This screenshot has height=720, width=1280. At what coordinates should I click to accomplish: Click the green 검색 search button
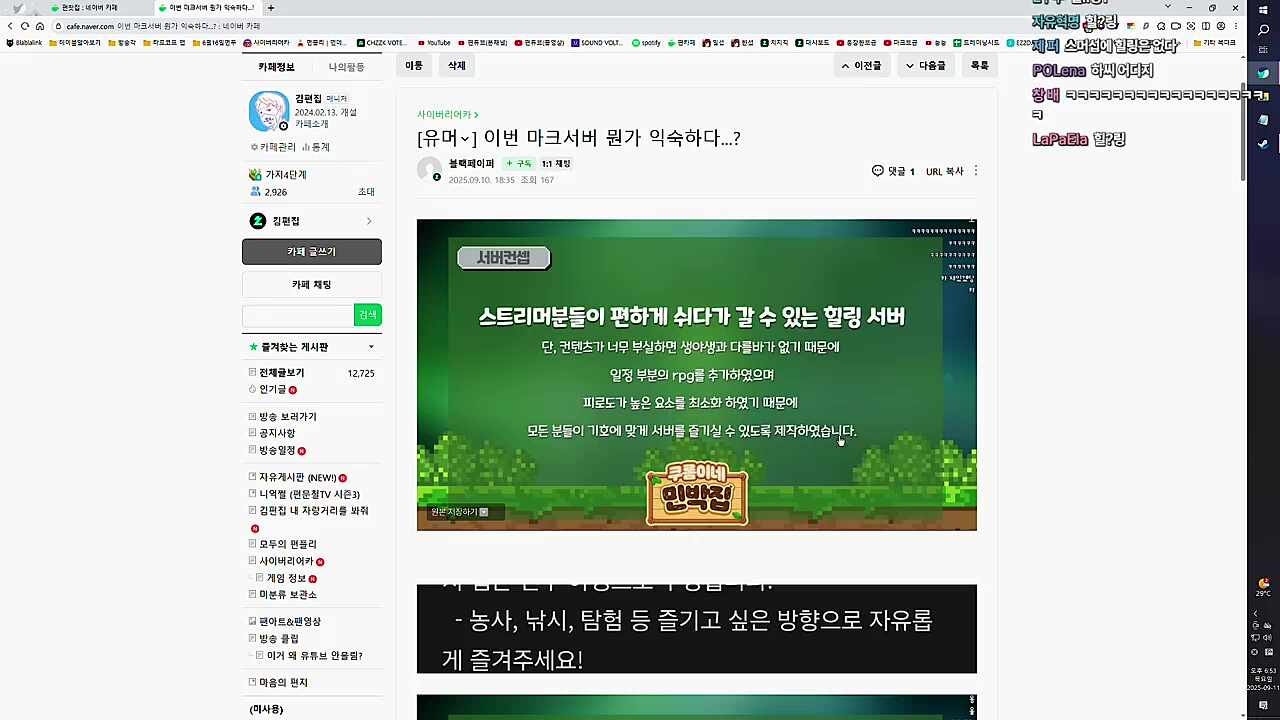[x=368, y=315]
